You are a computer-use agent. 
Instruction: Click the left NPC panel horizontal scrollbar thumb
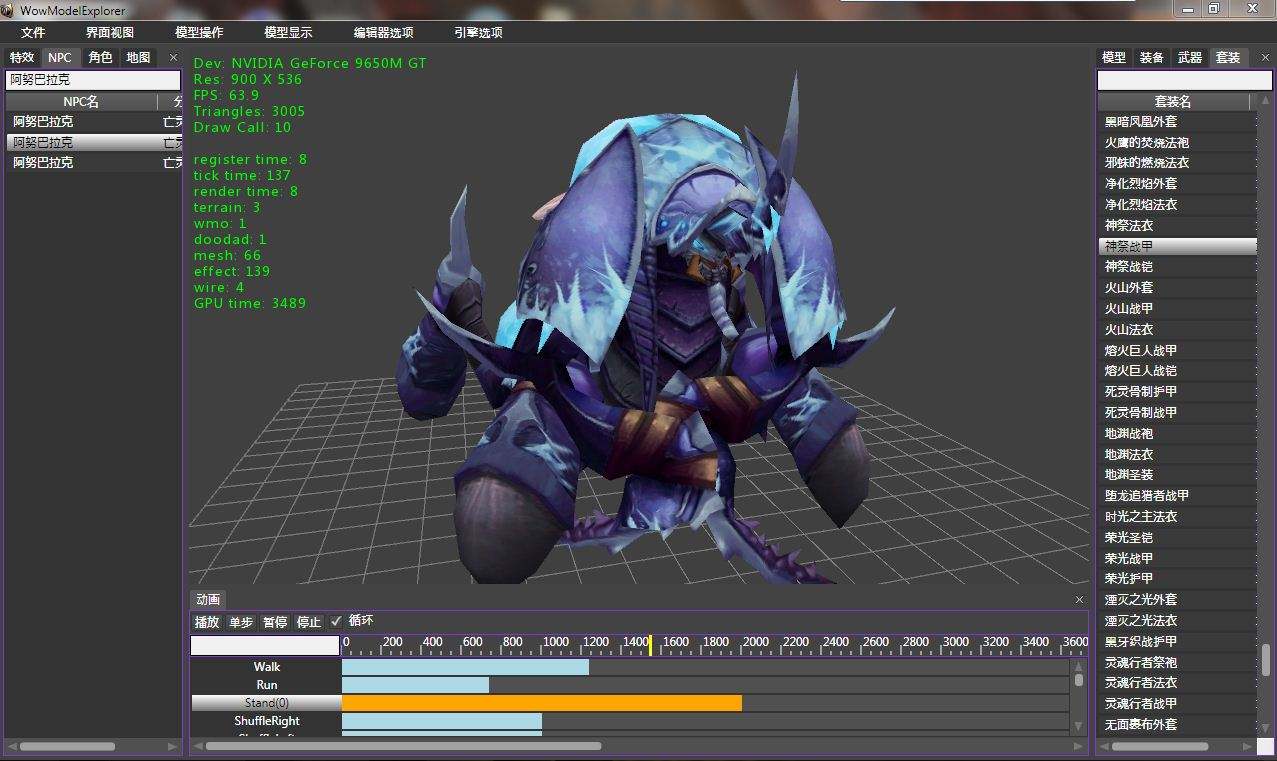[x=66, y=746]
